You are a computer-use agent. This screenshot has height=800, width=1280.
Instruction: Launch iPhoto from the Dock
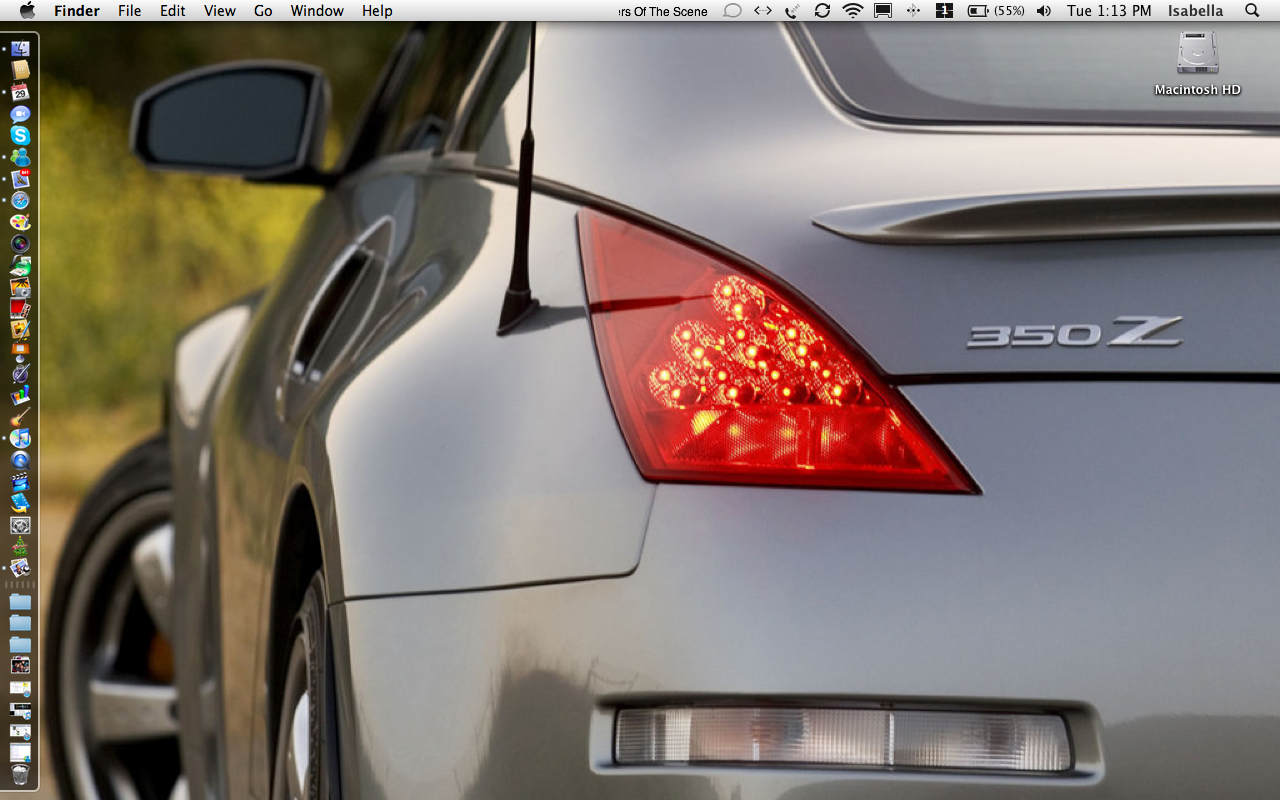pyautogui.click(x=20, y=288)
